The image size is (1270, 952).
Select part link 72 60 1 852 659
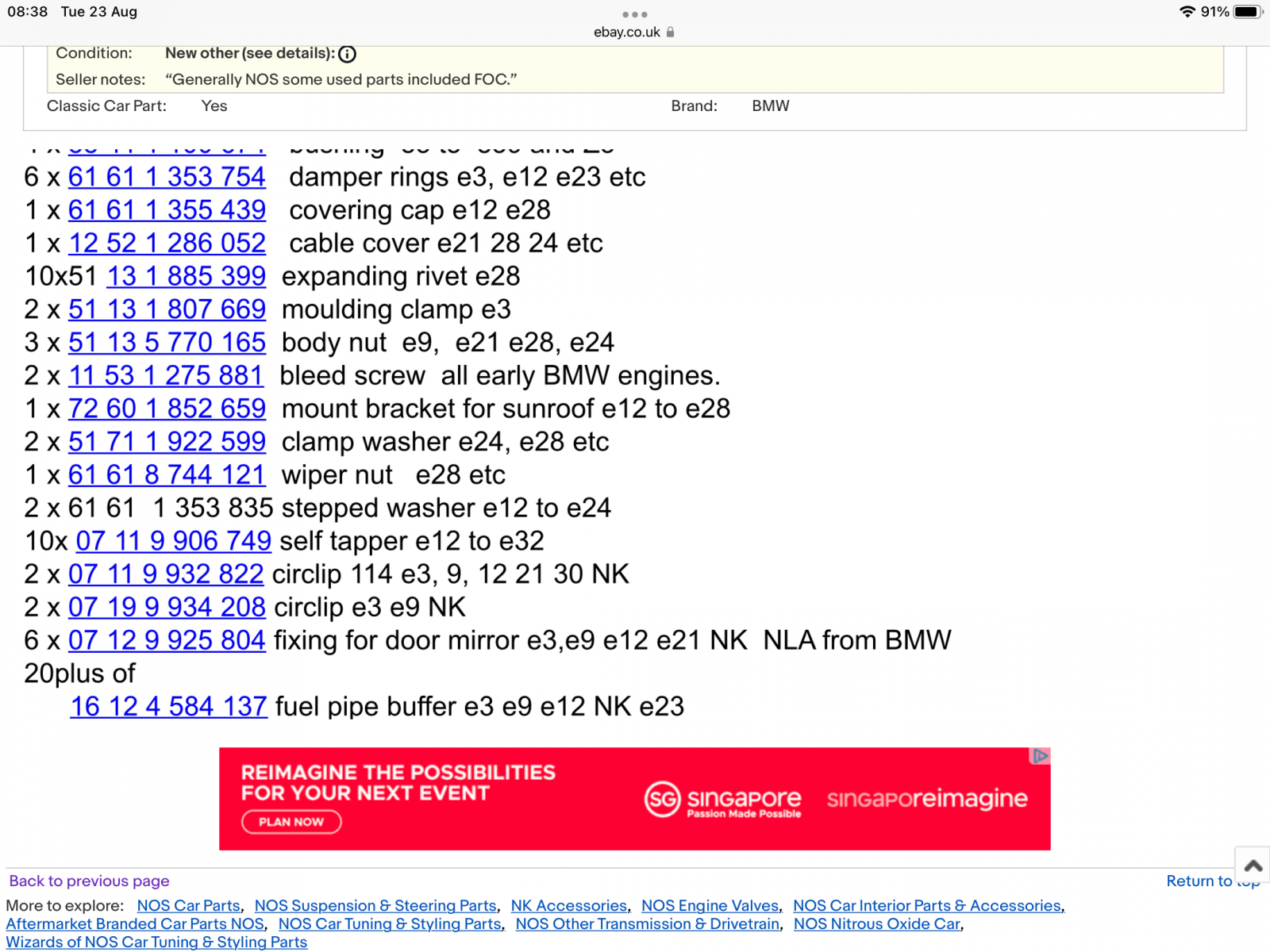coord(167,409)
